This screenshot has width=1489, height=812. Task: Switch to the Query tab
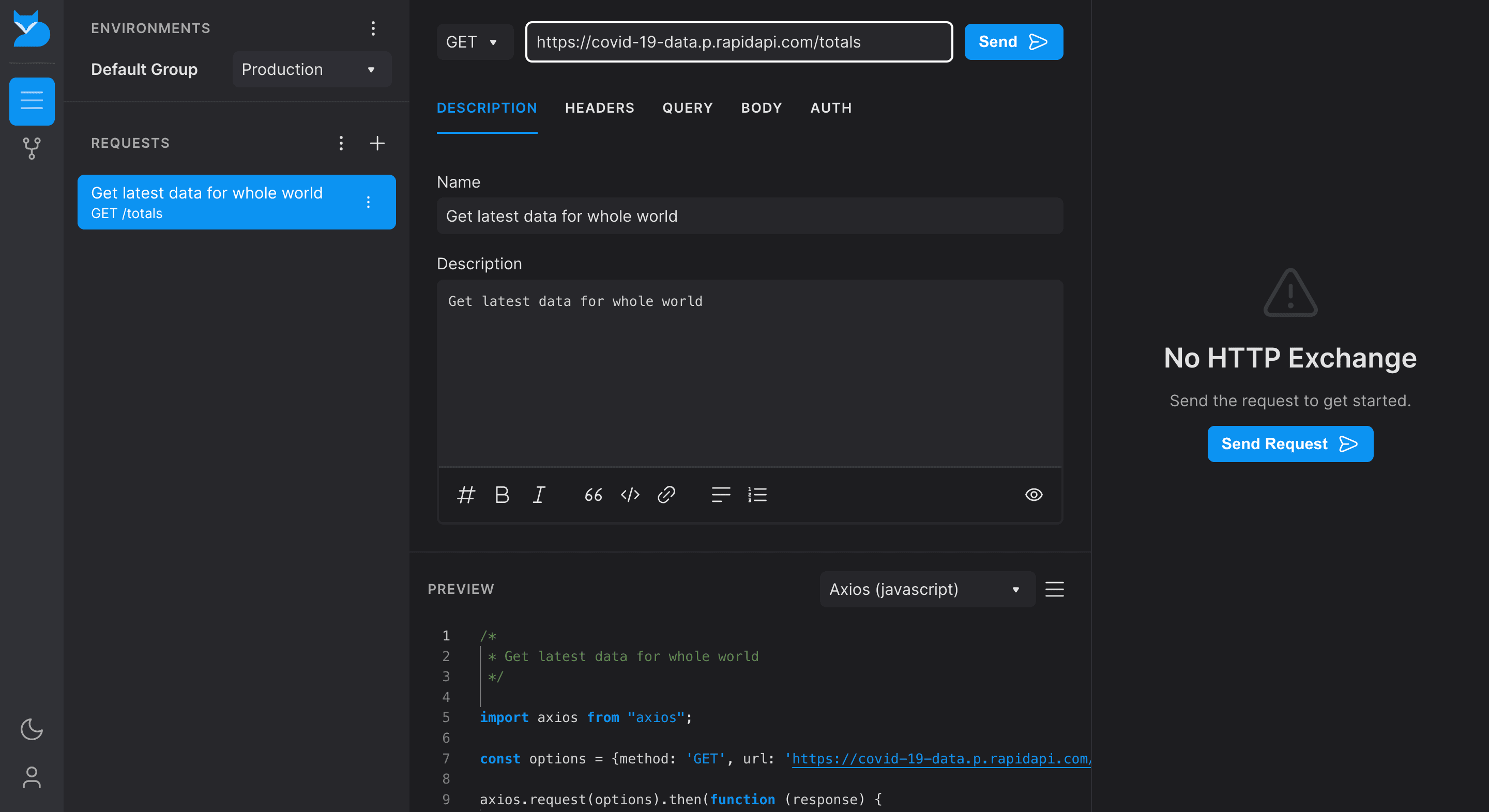click(687, 108)
